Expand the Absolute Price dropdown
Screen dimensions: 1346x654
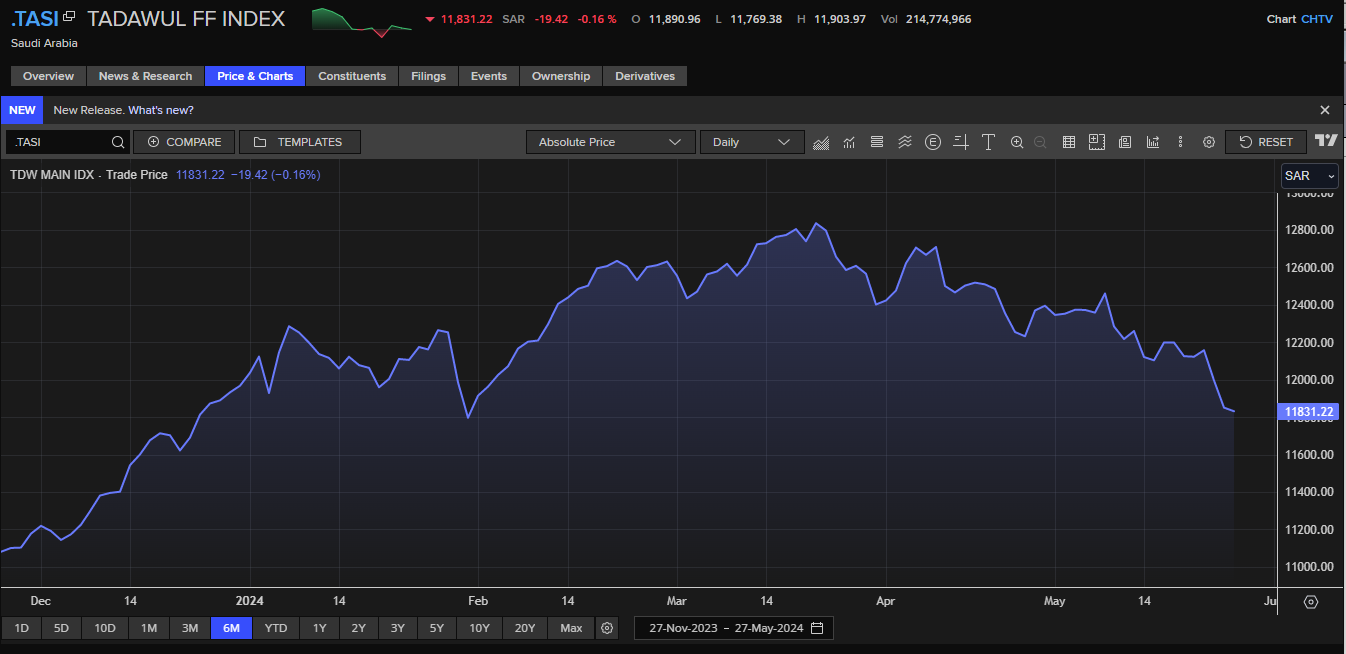pyautogui.click(x=610, y=142)
